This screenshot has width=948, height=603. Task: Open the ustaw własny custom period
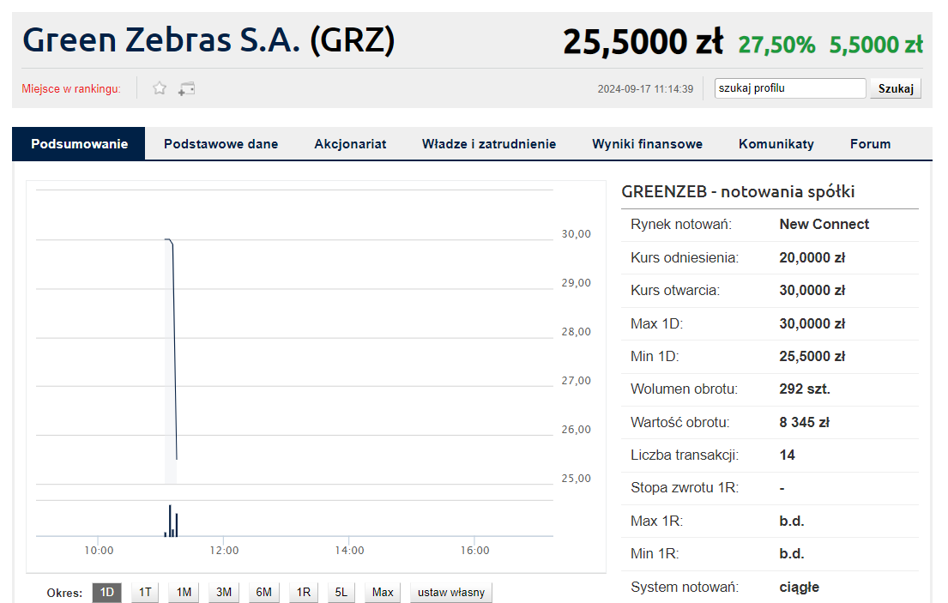click(x=451, y=592)
